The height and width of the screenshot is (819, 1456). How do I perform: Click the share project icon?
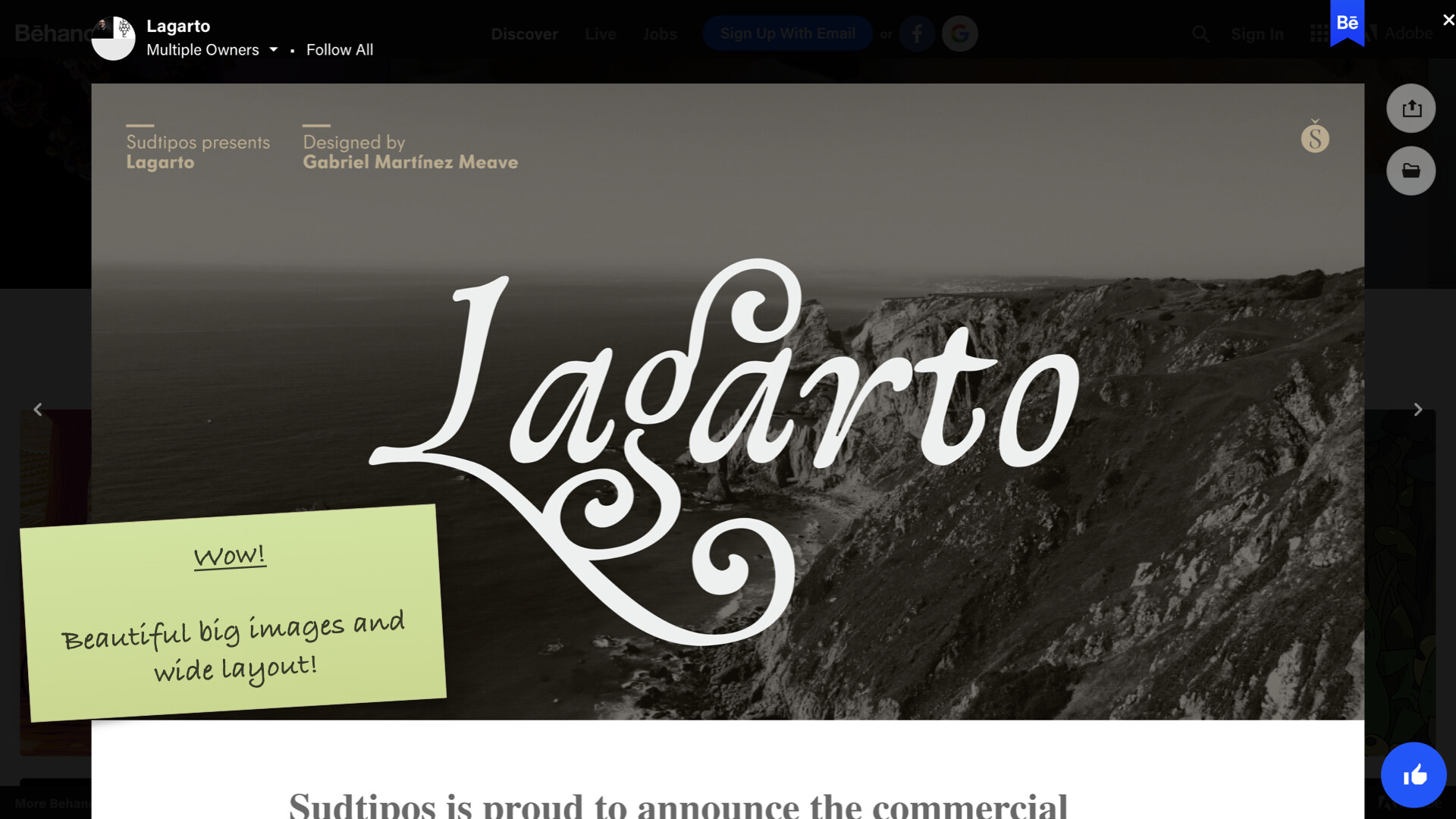coord(1410,108)
